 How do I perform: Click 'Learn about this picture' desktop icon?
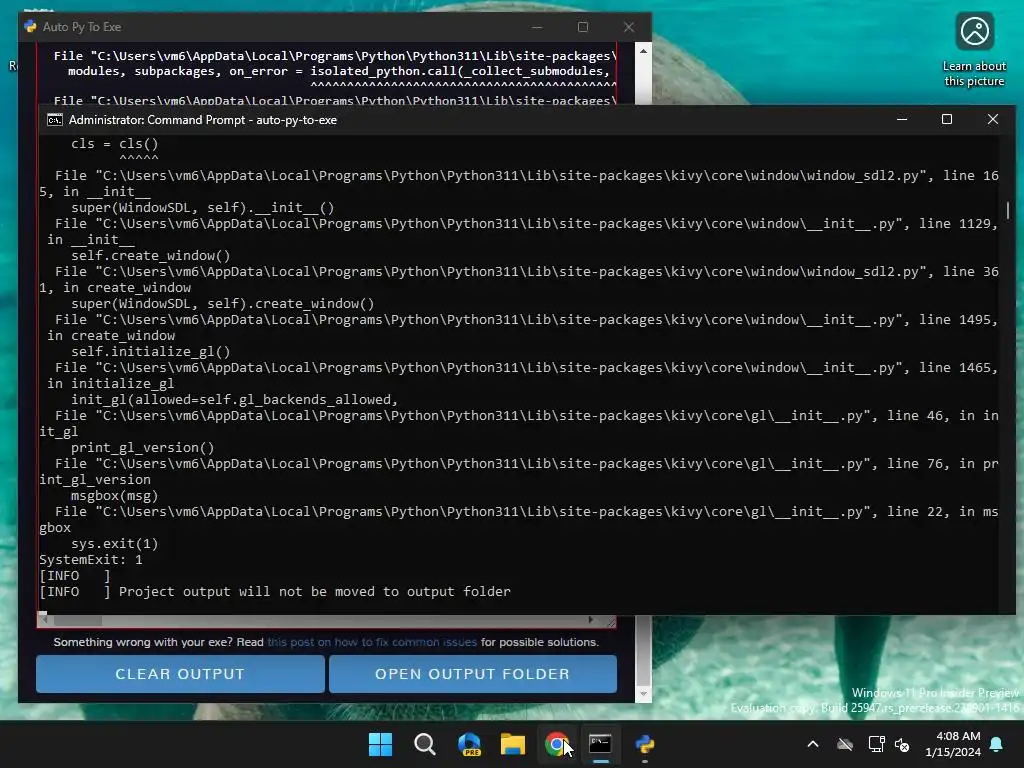(974, 50)
